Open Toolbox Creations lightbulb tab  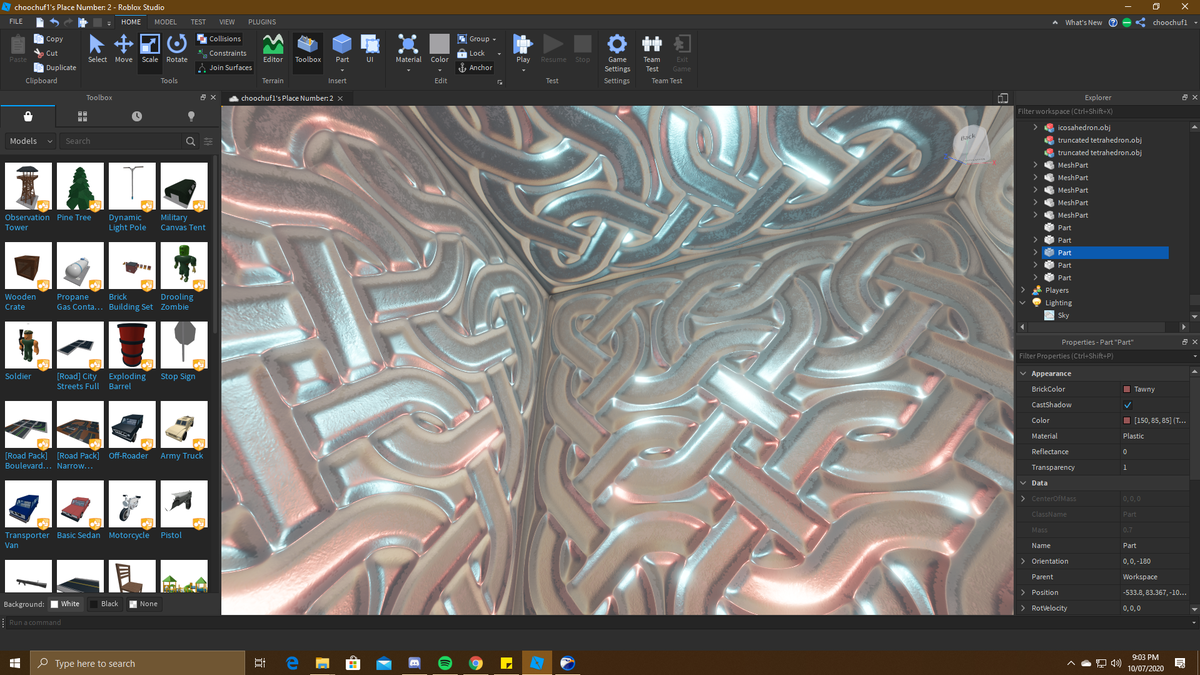(x=191, y=116)
